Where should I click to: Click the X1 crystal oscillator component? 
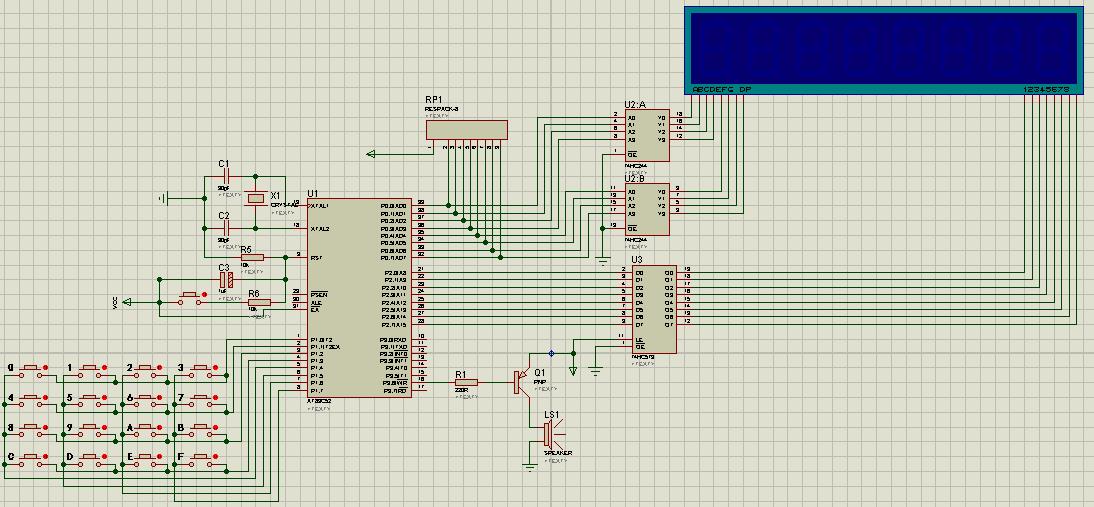pyautogui.click(x=257, y=199)
